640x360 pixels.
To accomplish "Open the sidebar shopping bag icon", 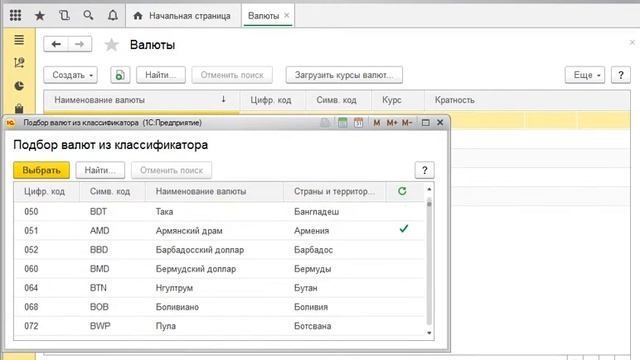I will pos(19,109).
